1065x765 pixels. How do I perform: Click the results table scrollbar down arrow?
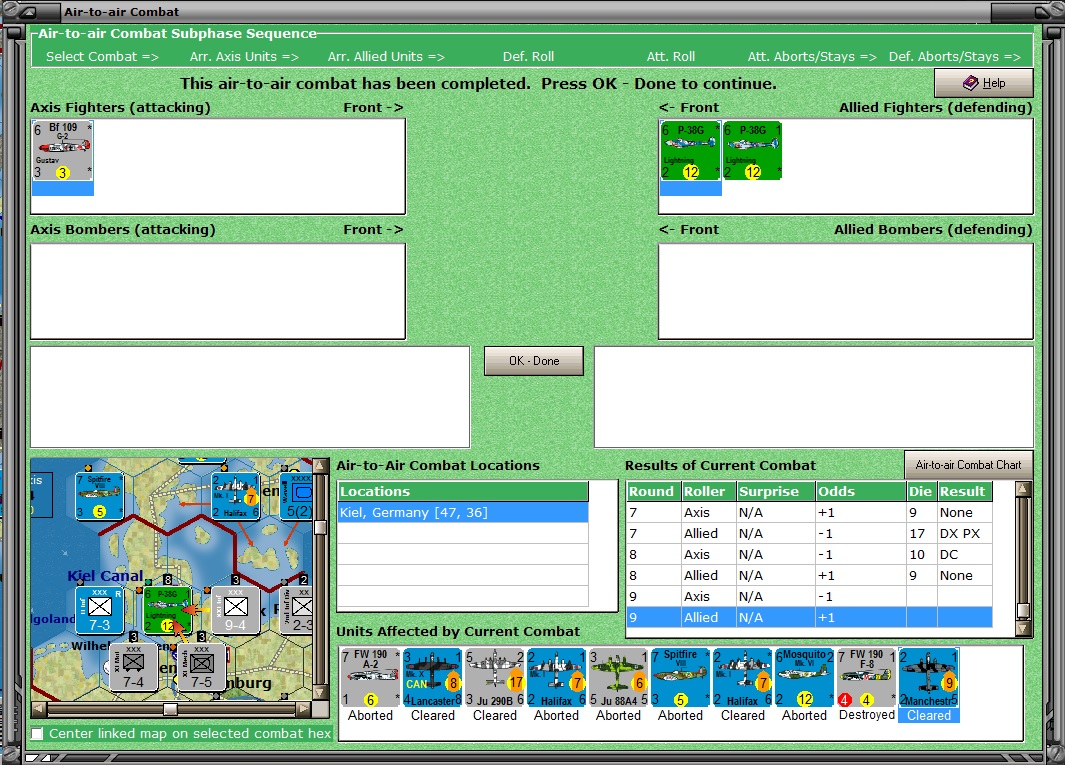[1023, 628]
